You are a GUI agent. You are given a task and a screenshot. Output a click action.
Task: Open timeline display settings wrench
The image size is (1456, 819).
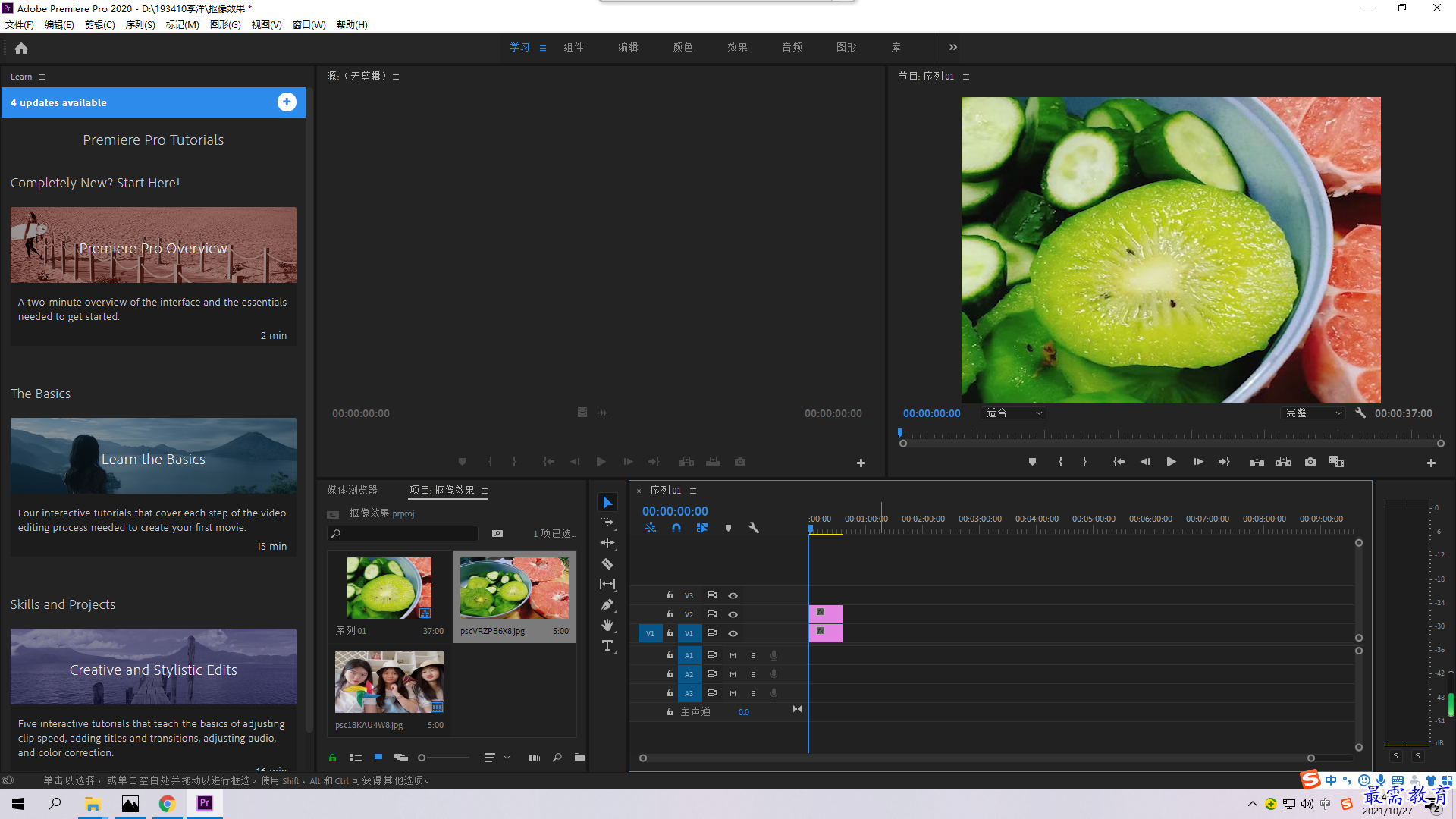[754, 528]
